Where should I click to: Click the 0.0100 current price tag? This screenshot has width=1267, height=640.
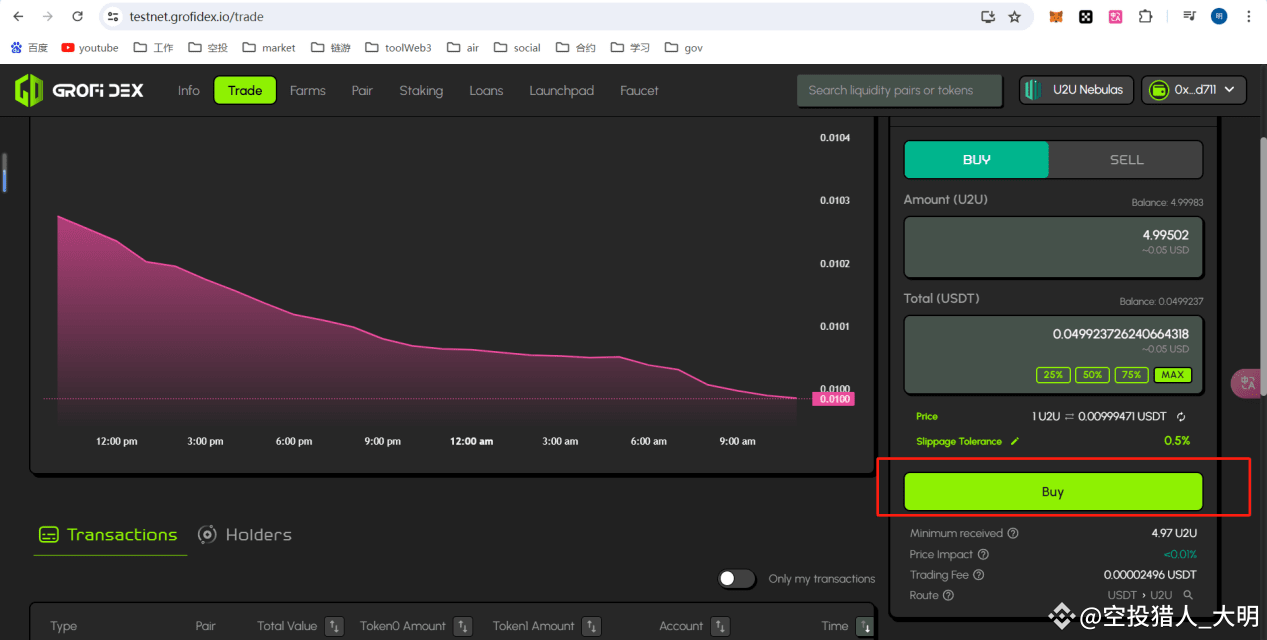click(x=833, y=399)
